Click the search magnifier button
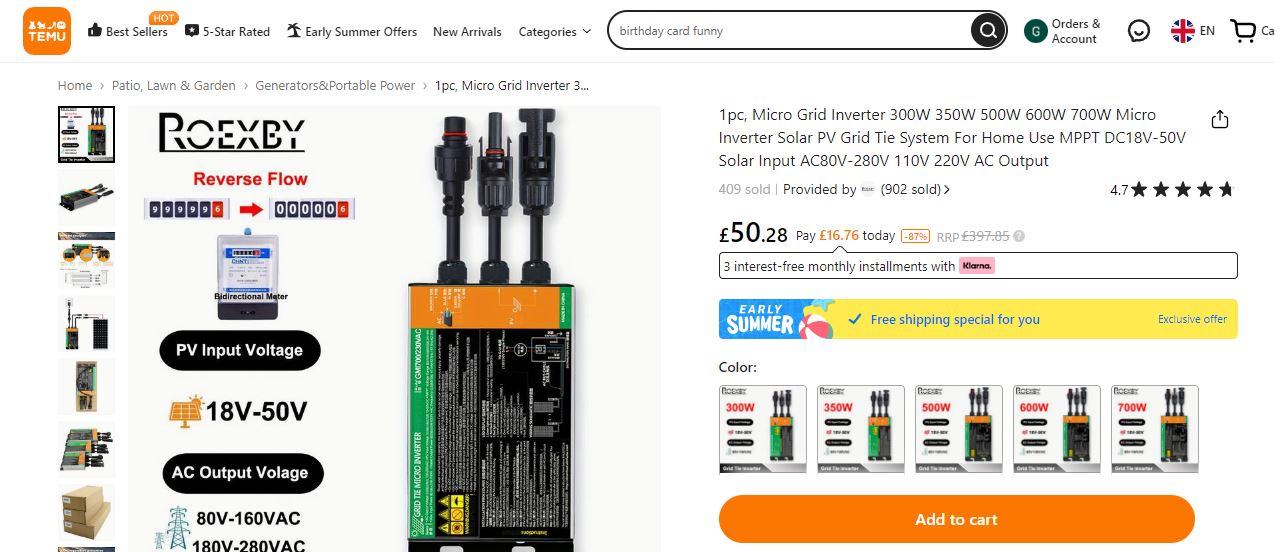Image resolution: width=1275 pixels, height=552 pixels. [x=987, y=31]
